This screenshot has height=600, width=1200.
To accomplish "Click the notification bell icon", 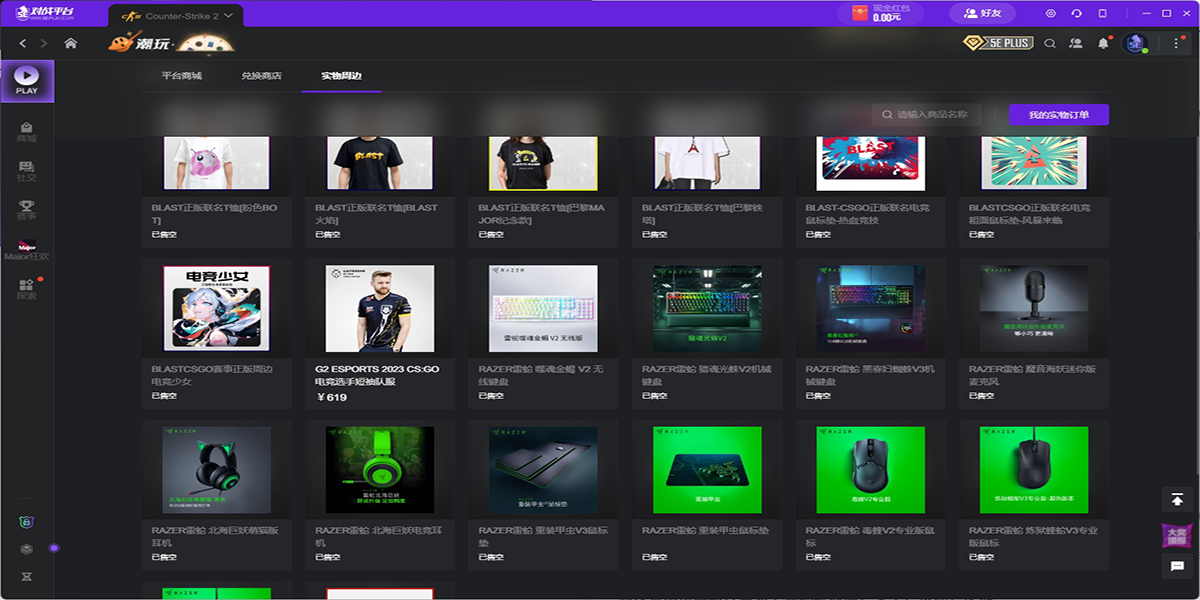I will (x=1103, y=43).
